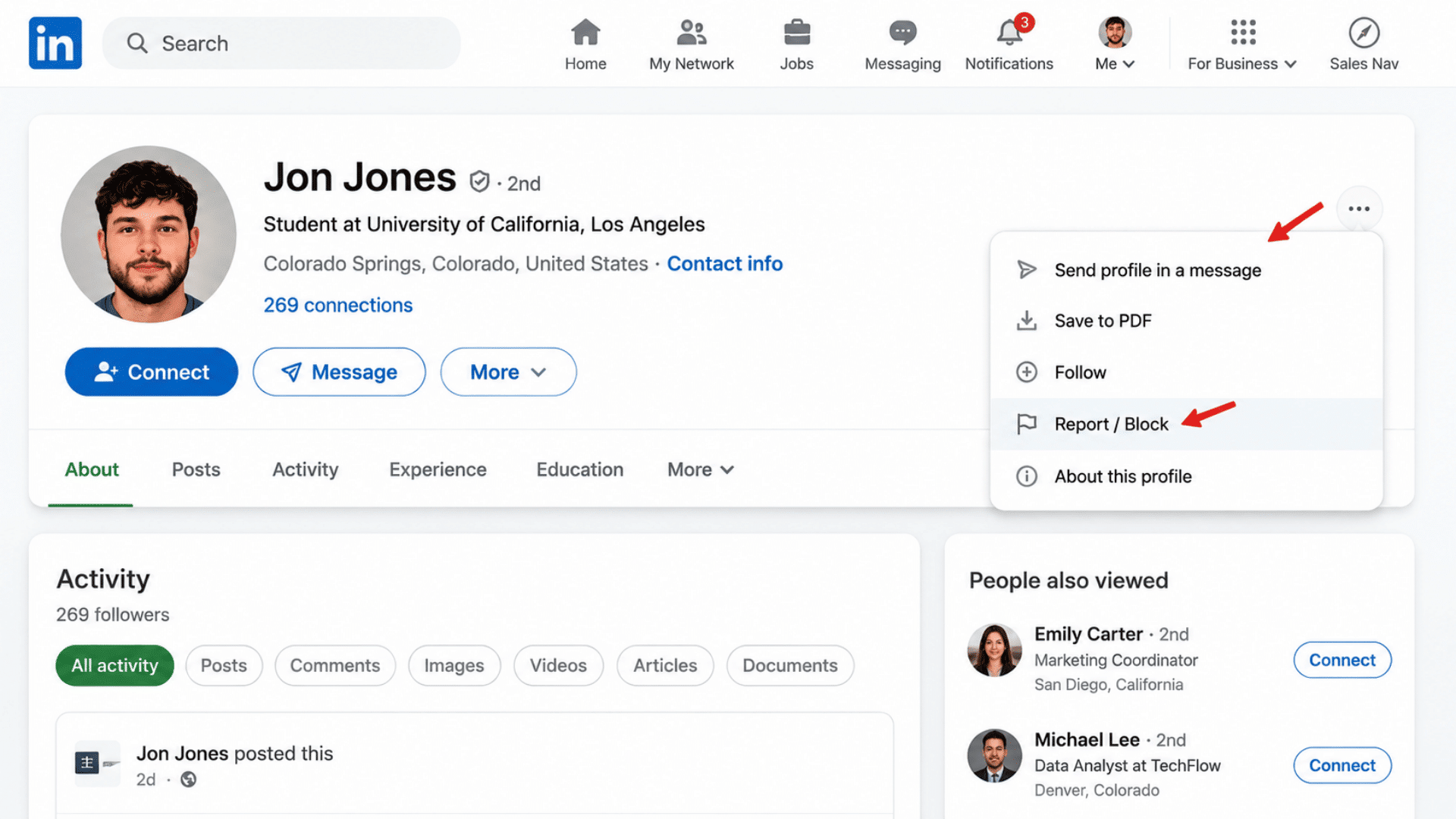Click the Jon Jones posted this text

pos(234,753)
